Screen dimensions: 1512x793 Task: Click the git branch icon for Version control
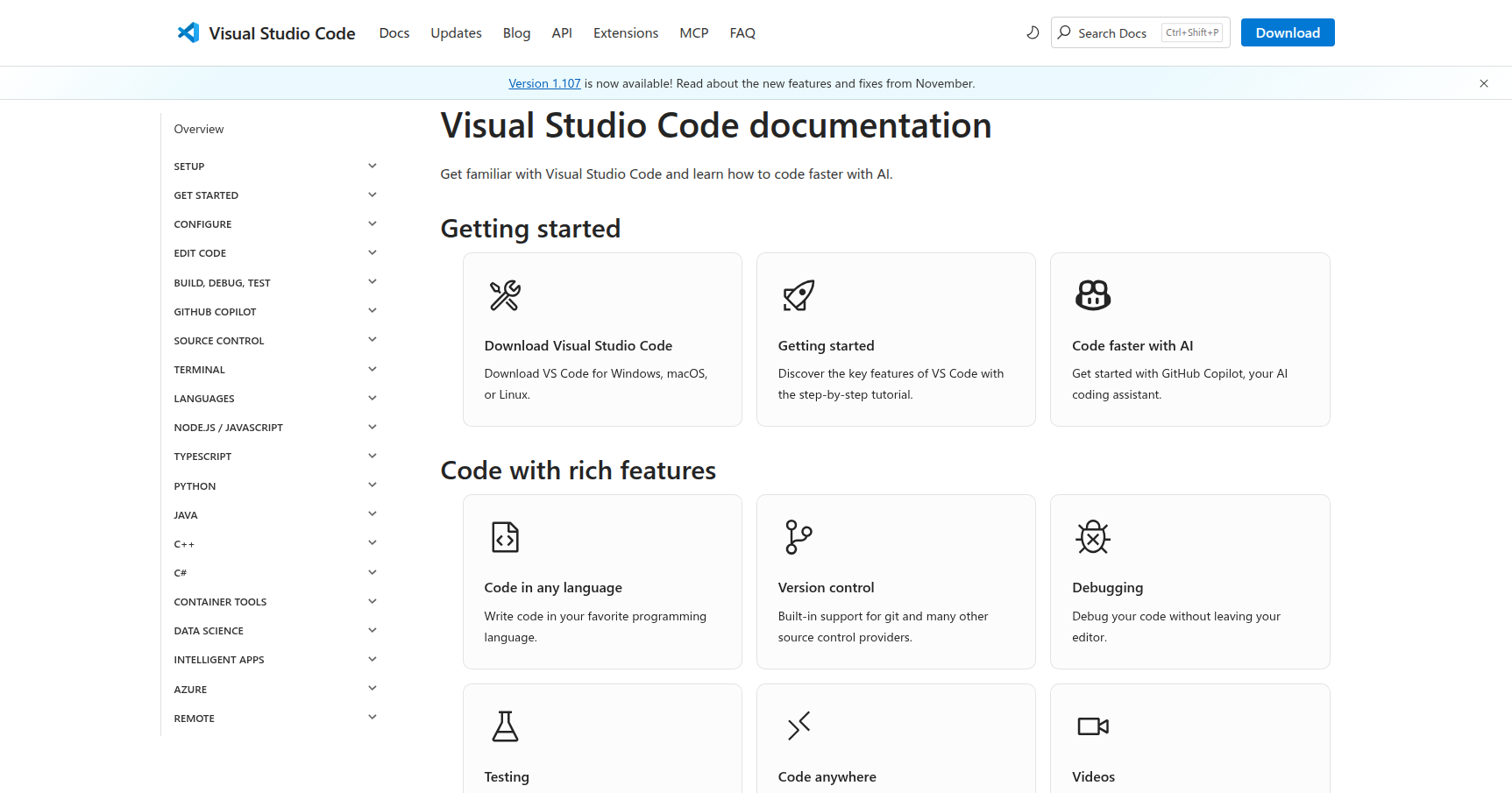click(799, 537)
